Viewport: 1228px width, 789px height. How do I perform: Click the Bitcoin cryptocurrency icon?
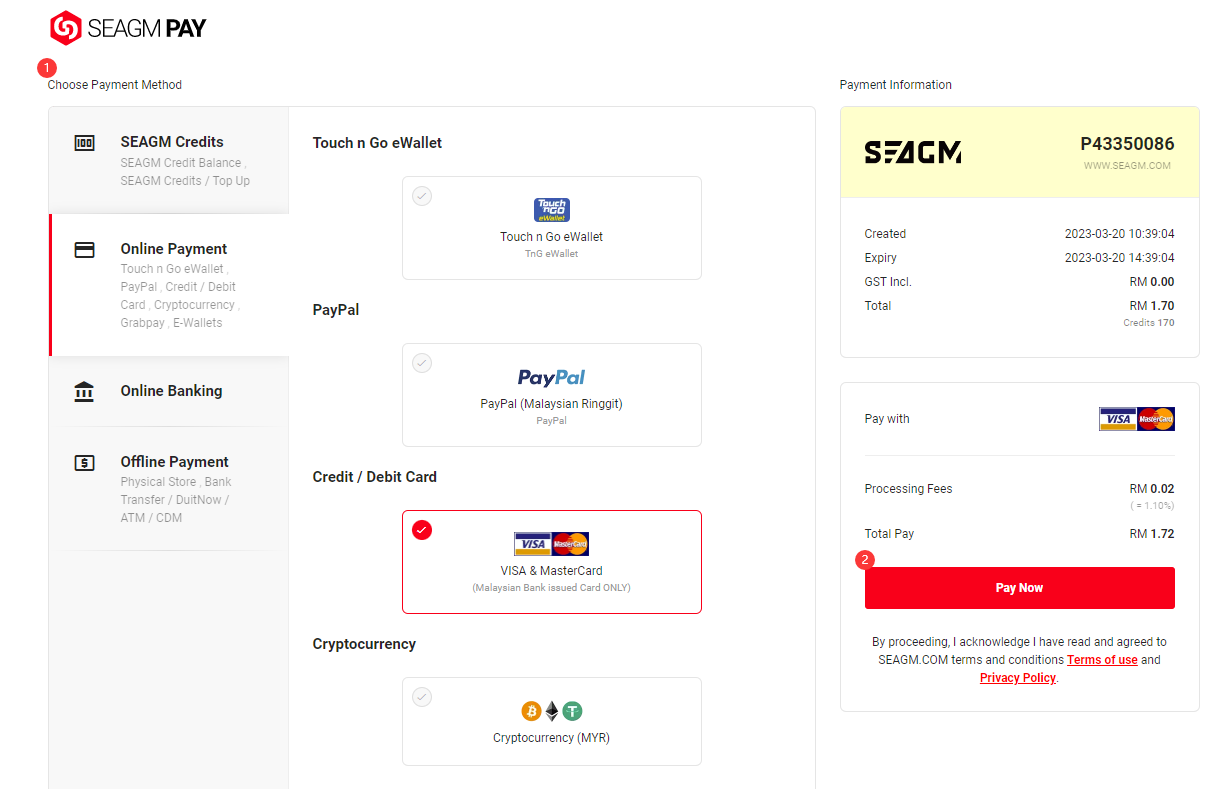point(531,711)
